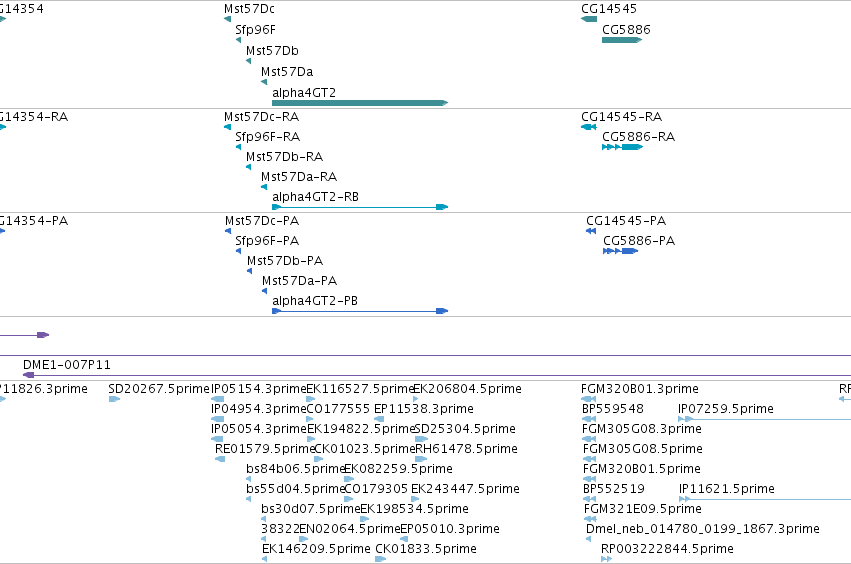The width and height of the screenshot is (851, 564).
Task: Click the CG14545 gene label
Action: pyautogui.click(x=608, y=9)
